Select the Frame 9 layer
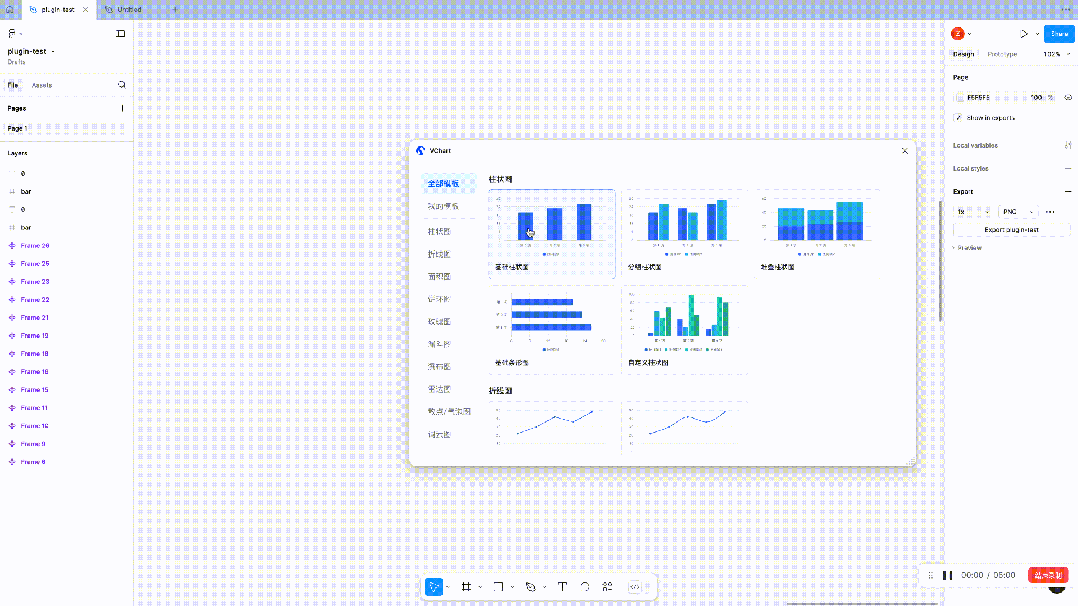This screenshot has width=1078, height=606. tap(65, 444)
